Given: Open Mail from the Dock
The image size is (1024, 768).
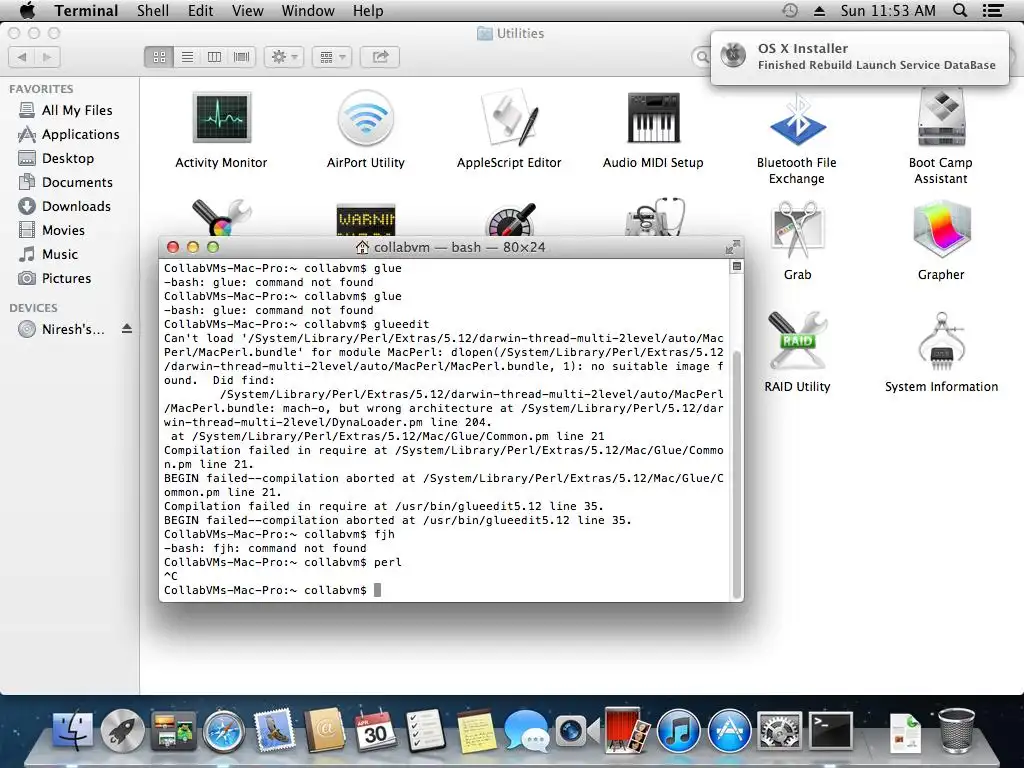Looking at the screenshot, I should click(x=274, y=729).
